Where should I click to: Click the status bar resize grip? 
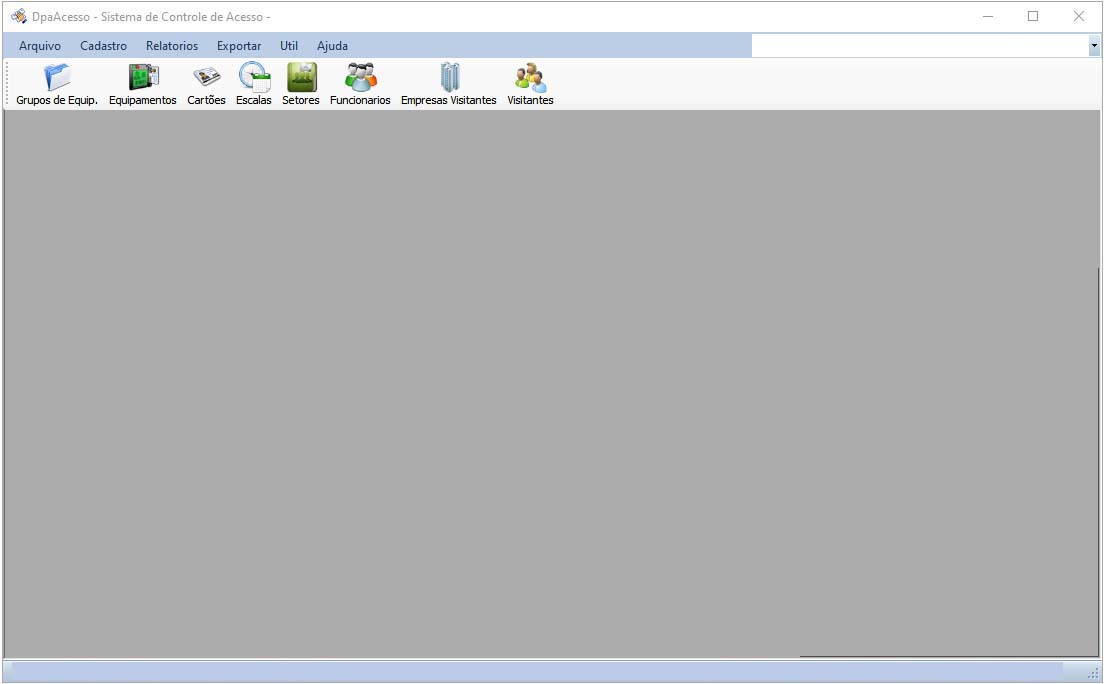[x=1092, y=674]
